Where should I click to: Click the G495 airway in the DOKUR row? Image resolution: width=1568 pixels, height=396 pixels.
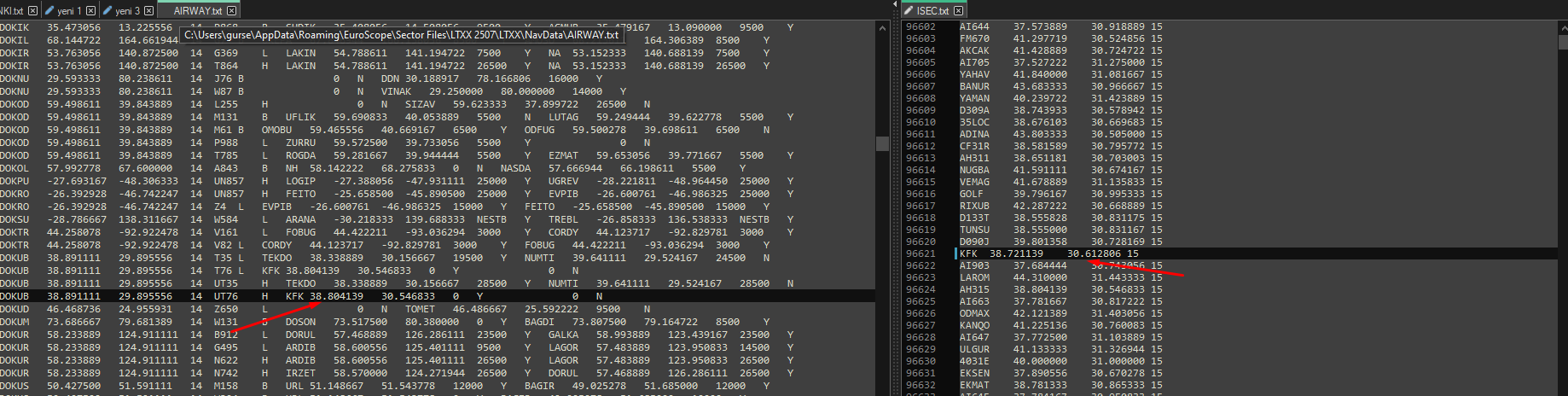point(226,347)
